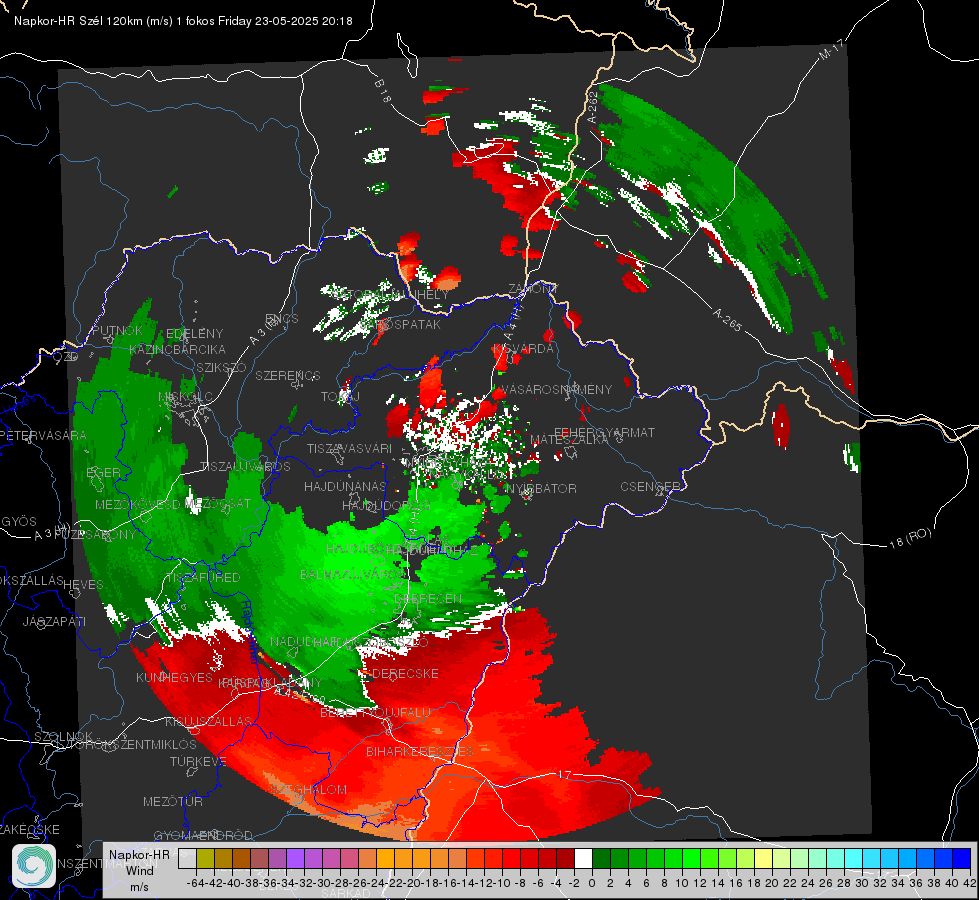
Task: Click the MÁTÉSZALKA city label
Action: pos(569,439)
